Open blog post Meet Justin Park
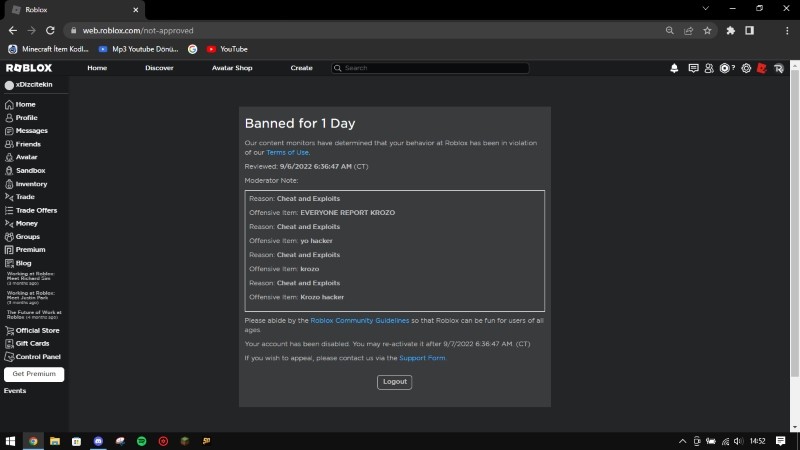Image resolution: width=800 pixels, height=450 pixels. click(31, 297)
